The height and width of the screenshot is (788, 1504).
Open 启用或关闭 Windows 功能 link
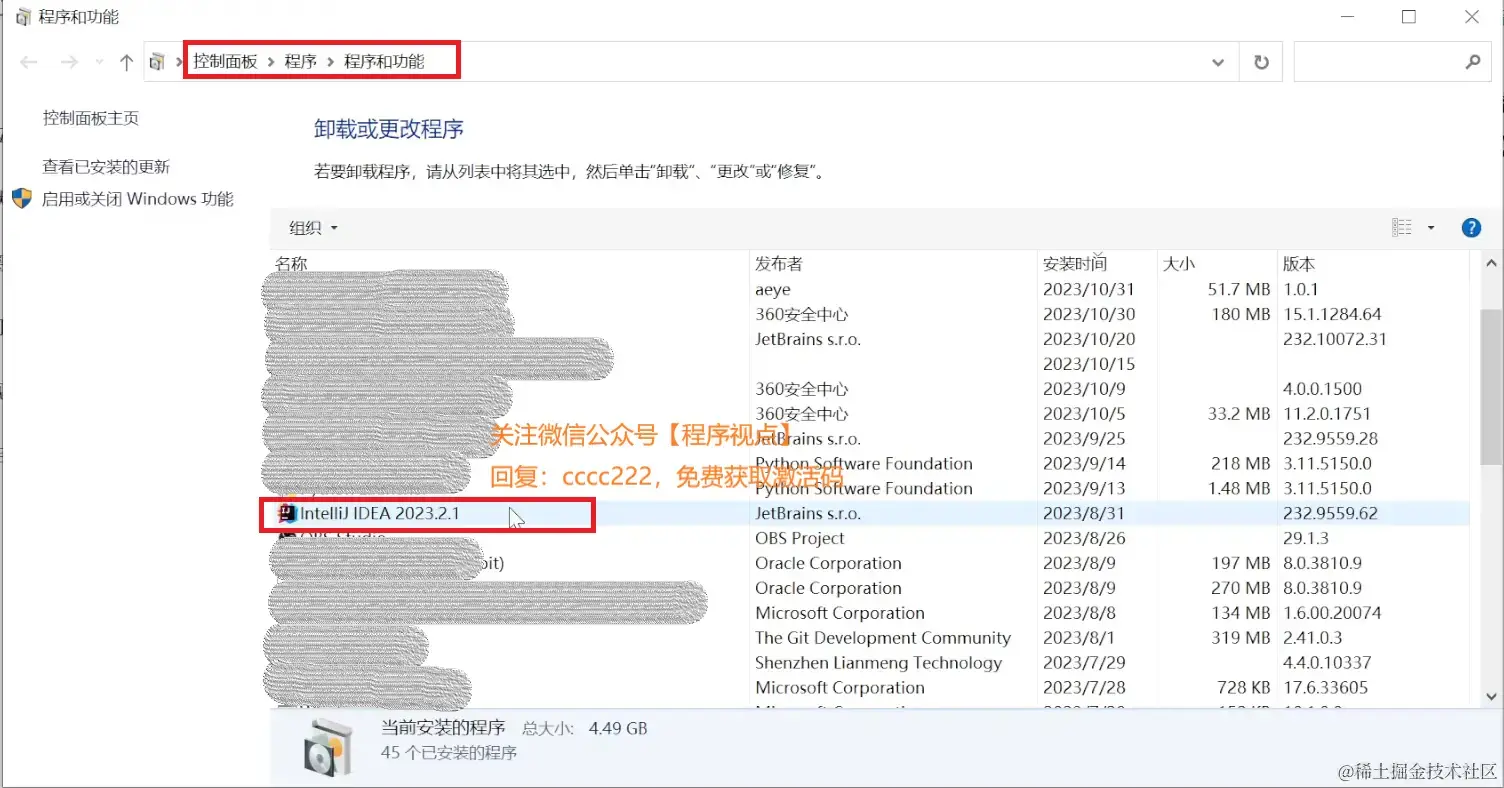tap(138, 199)
